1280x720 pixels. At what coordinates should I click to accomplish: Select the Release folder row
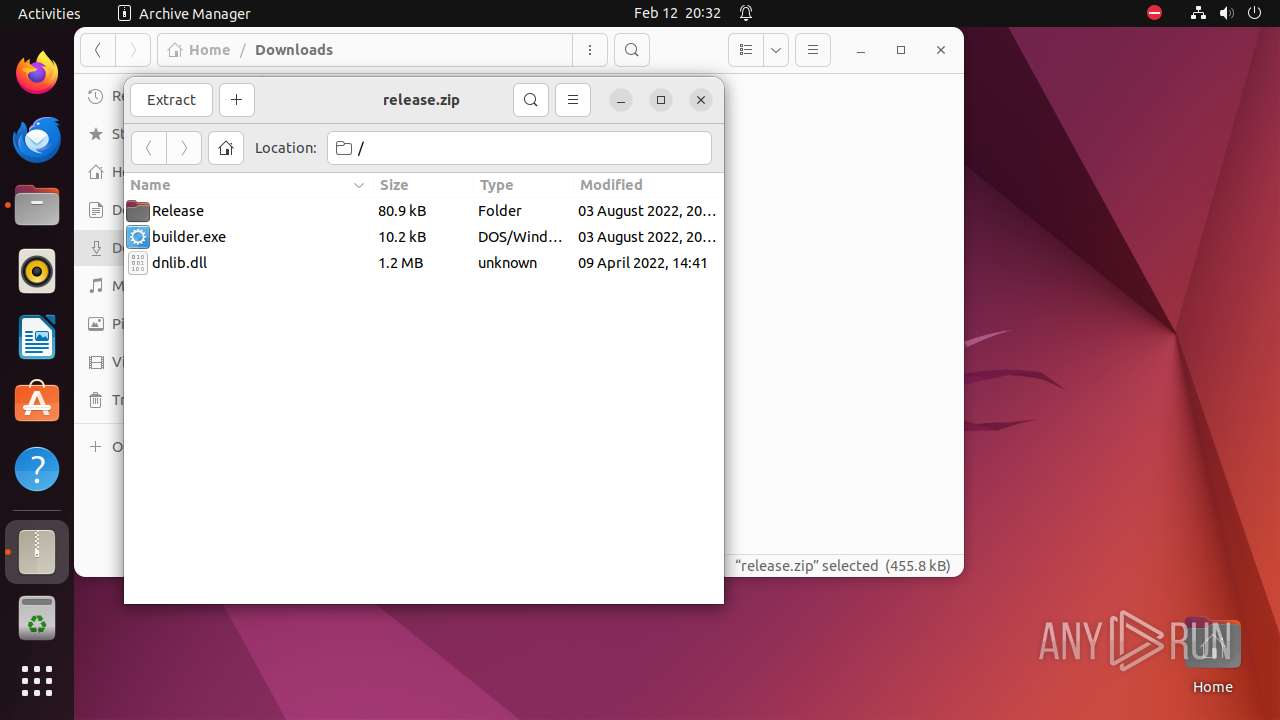pyautogui.click(x=423, y=211)
